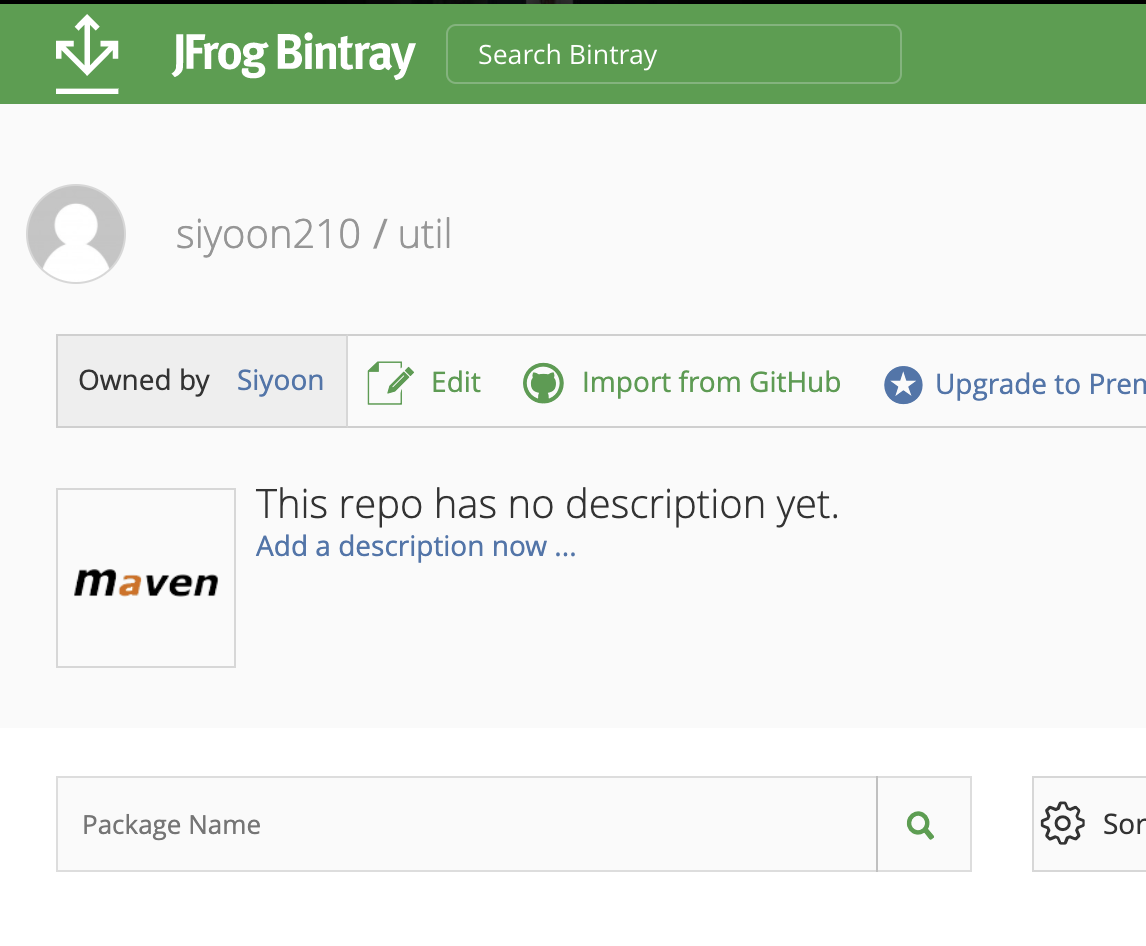
Task: Choose Import from GitHub
Action: tap(711, 382)
